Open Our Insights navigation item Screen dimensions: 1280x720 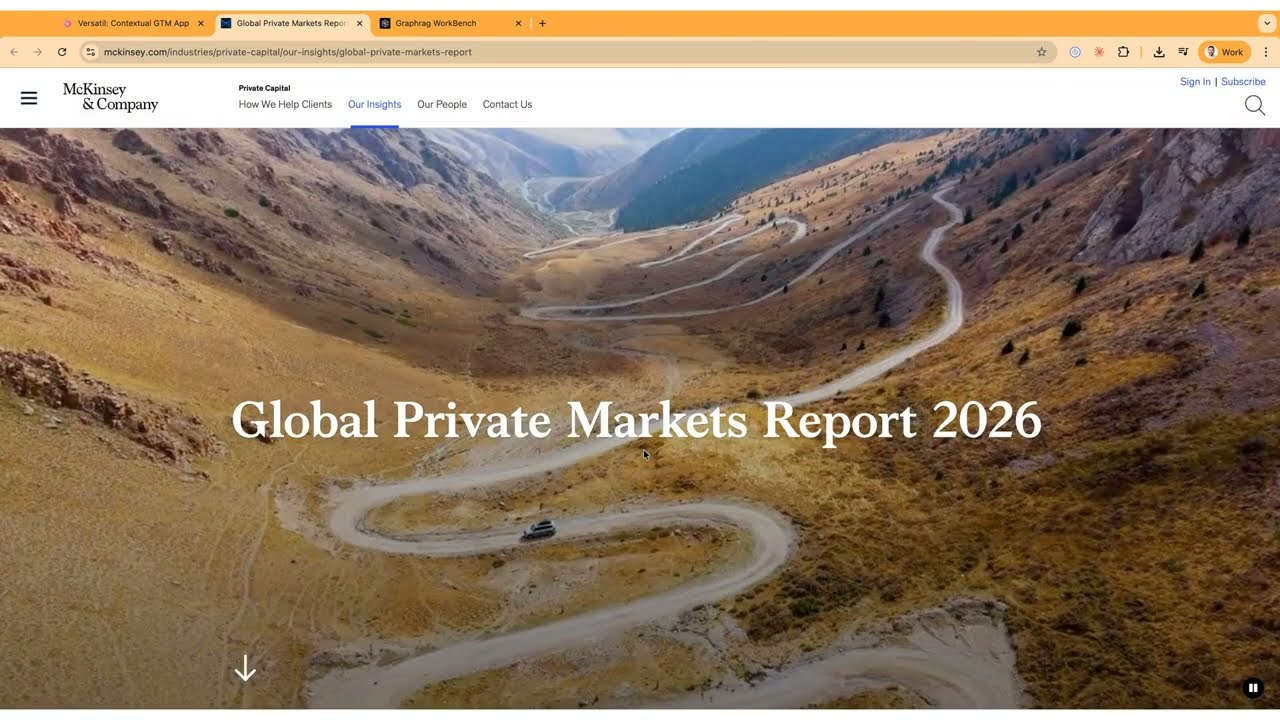[374, 104]
